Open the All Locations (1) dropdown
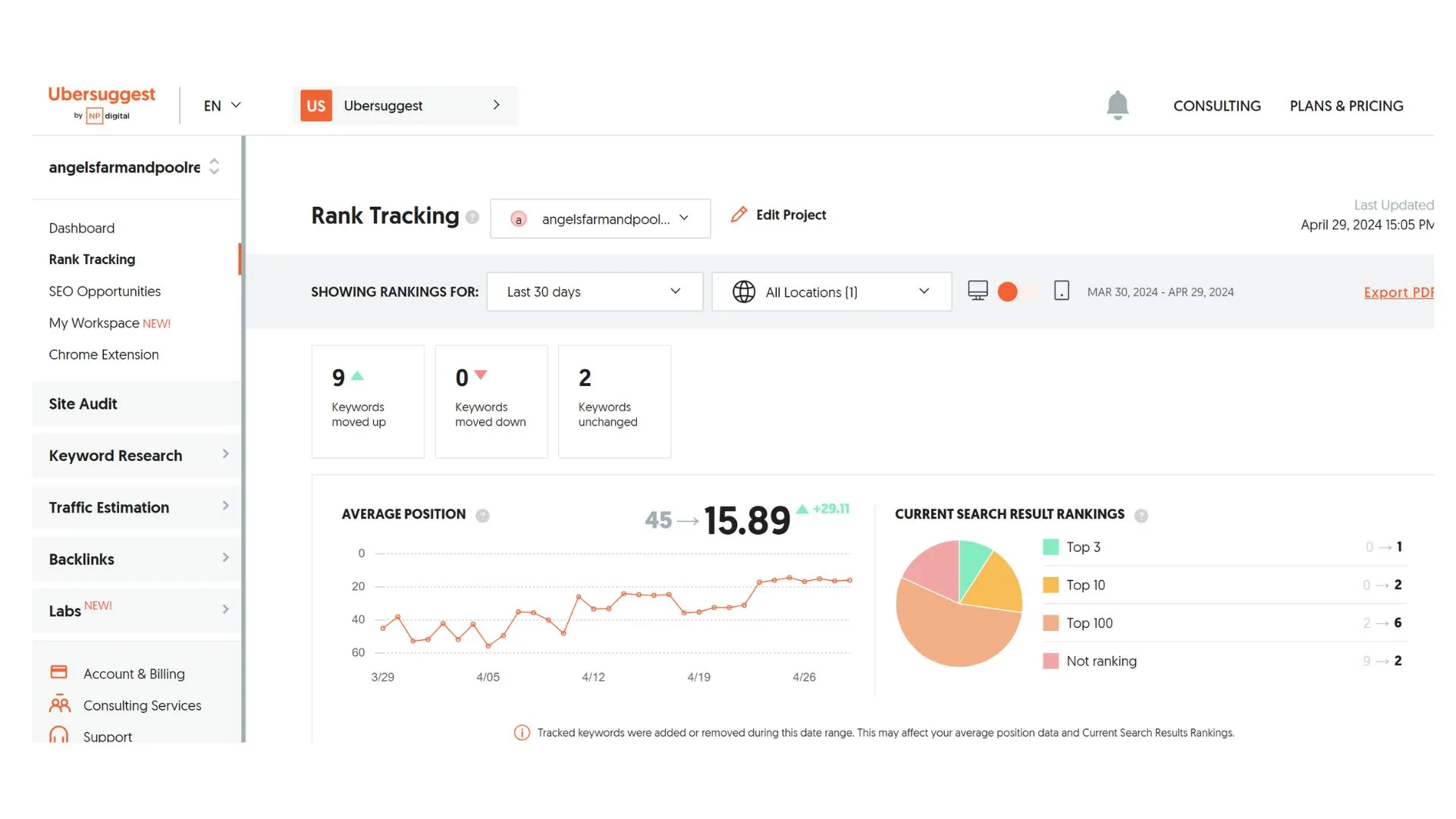This screenshot has height=819, width=1456. click(832, 292)
